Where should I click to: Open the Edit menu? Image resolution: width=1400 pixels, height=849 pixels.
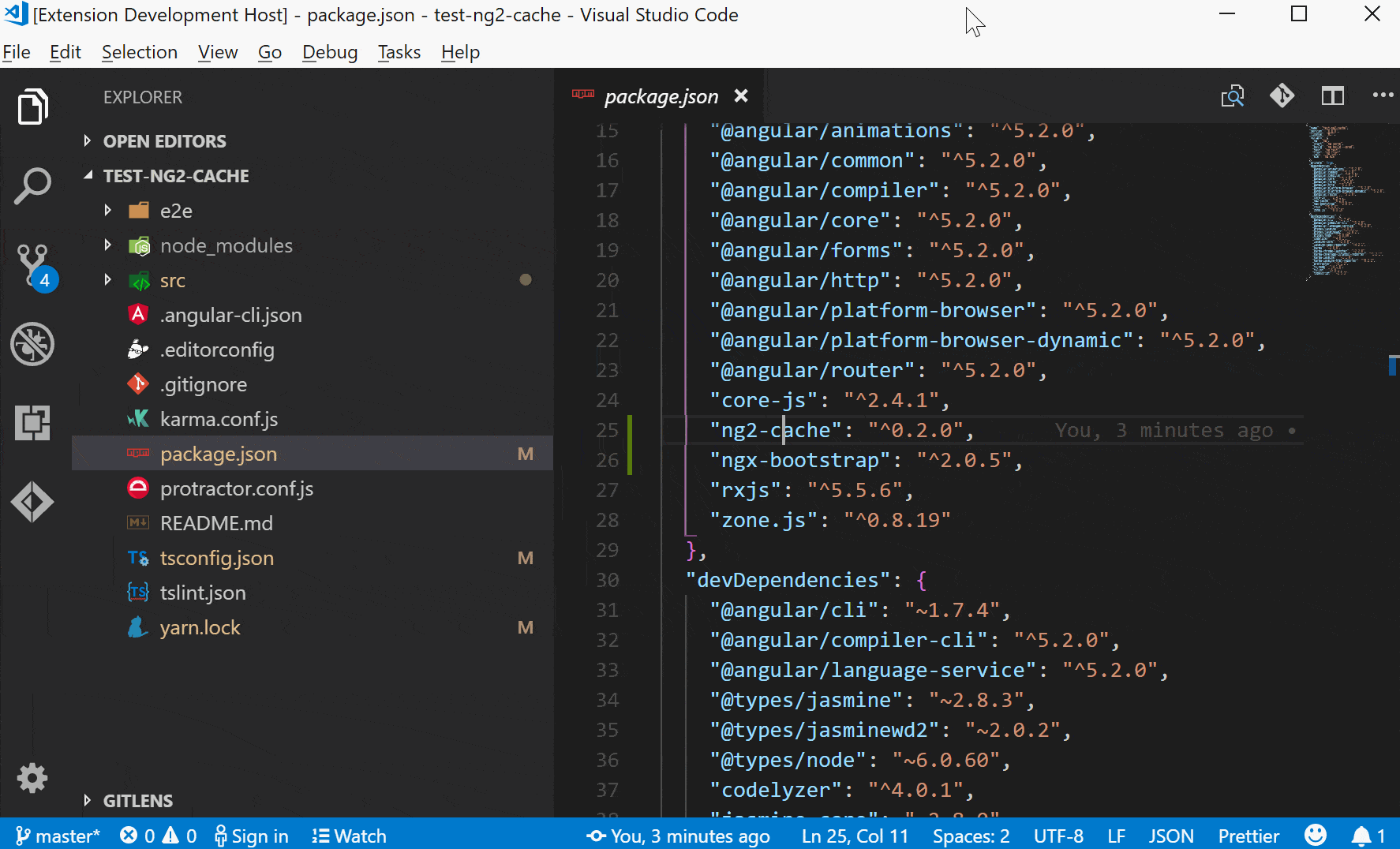(66, 52)
